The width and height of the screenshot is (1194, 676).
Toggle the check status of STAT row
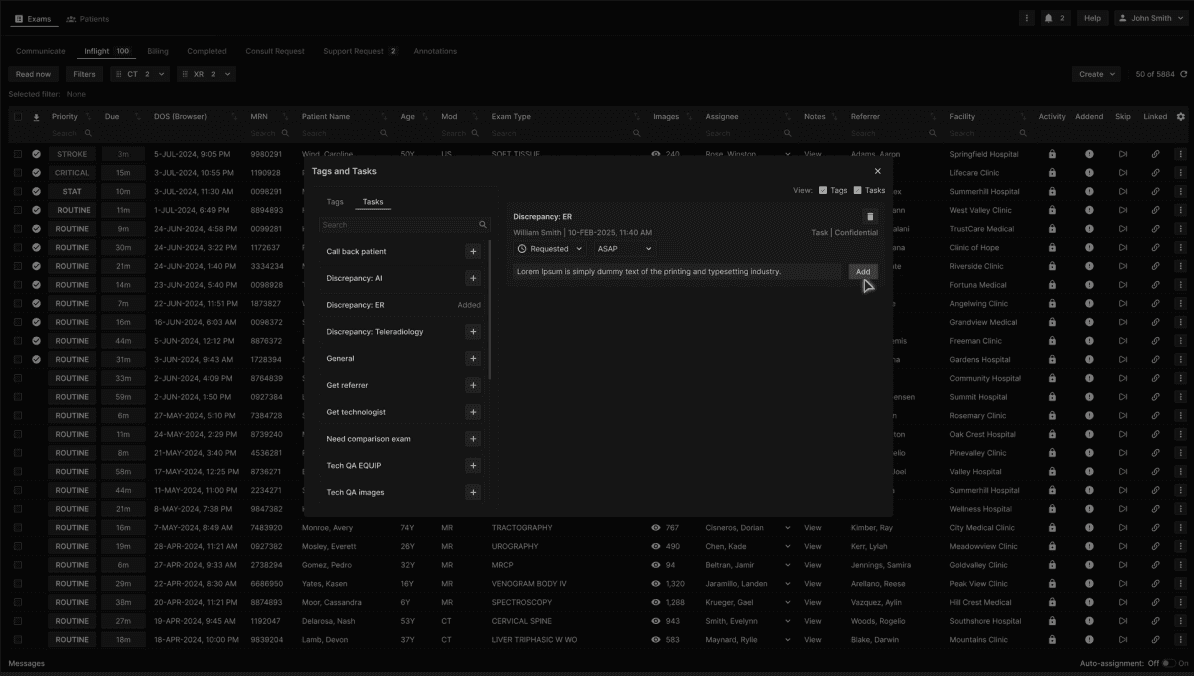(x=36, y=192)
